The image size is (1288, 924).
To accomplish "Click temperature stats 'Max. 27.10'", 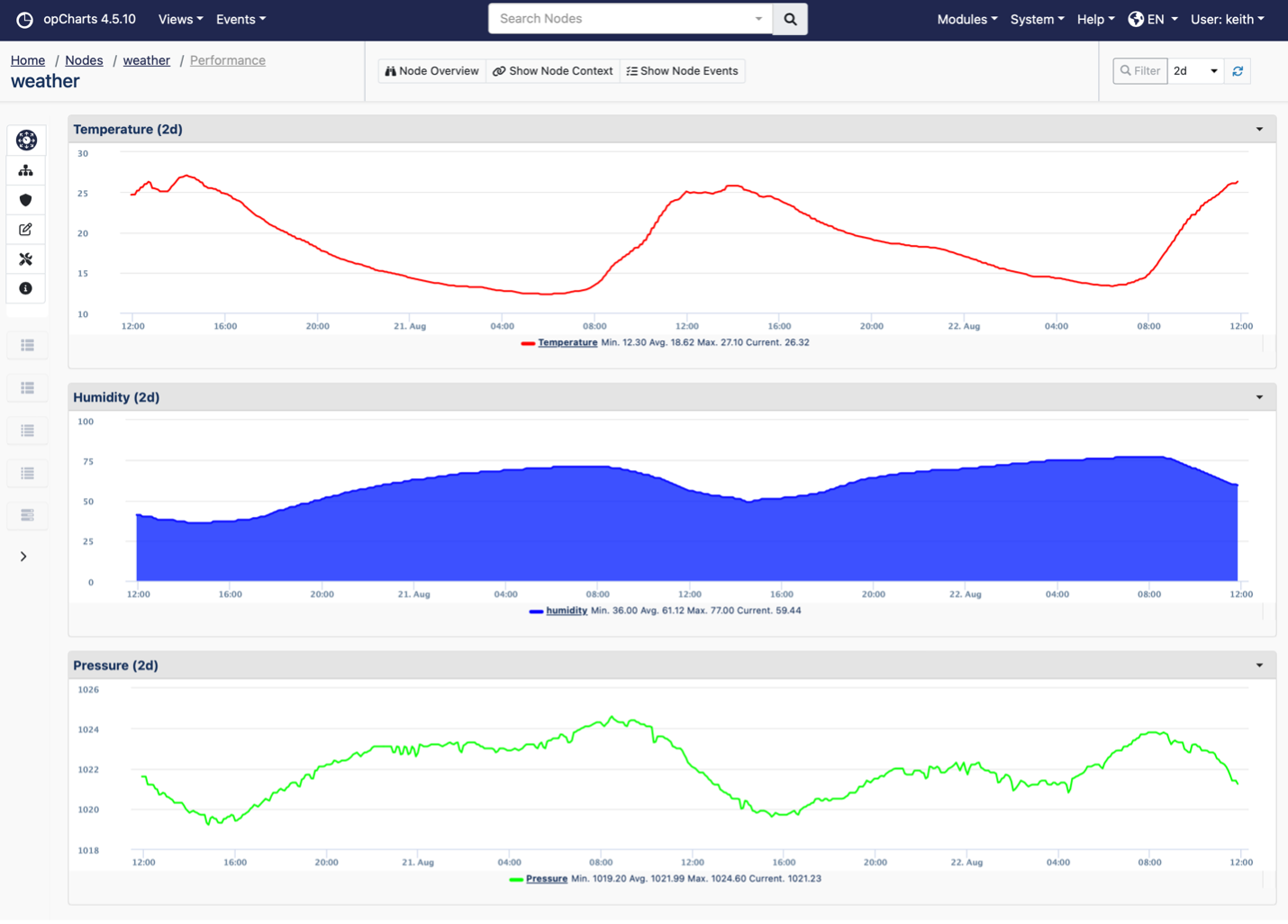I will coord(718,342).
